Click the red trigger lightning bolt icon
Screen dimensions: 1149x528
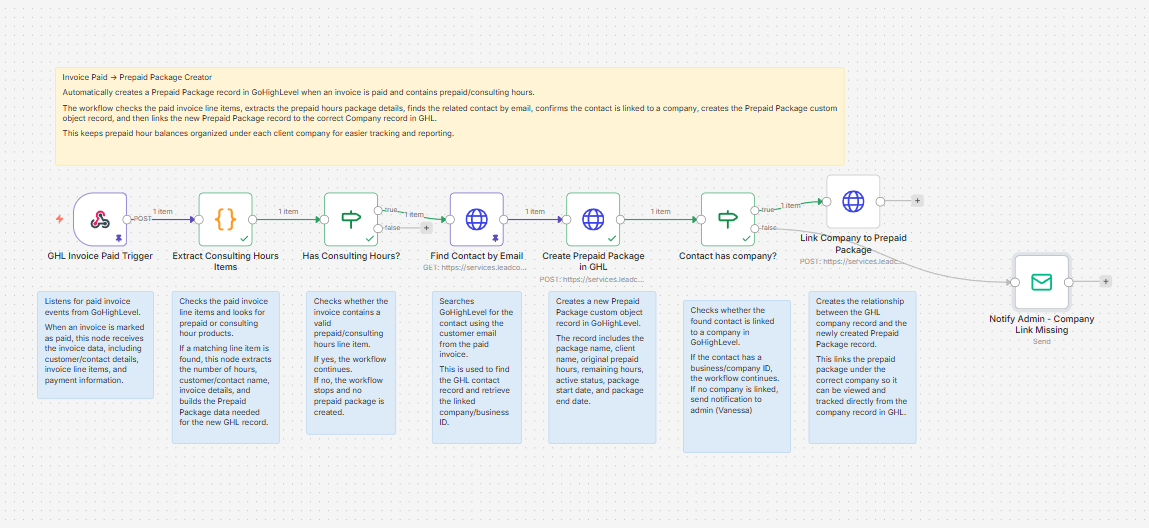tap(60, 219)
